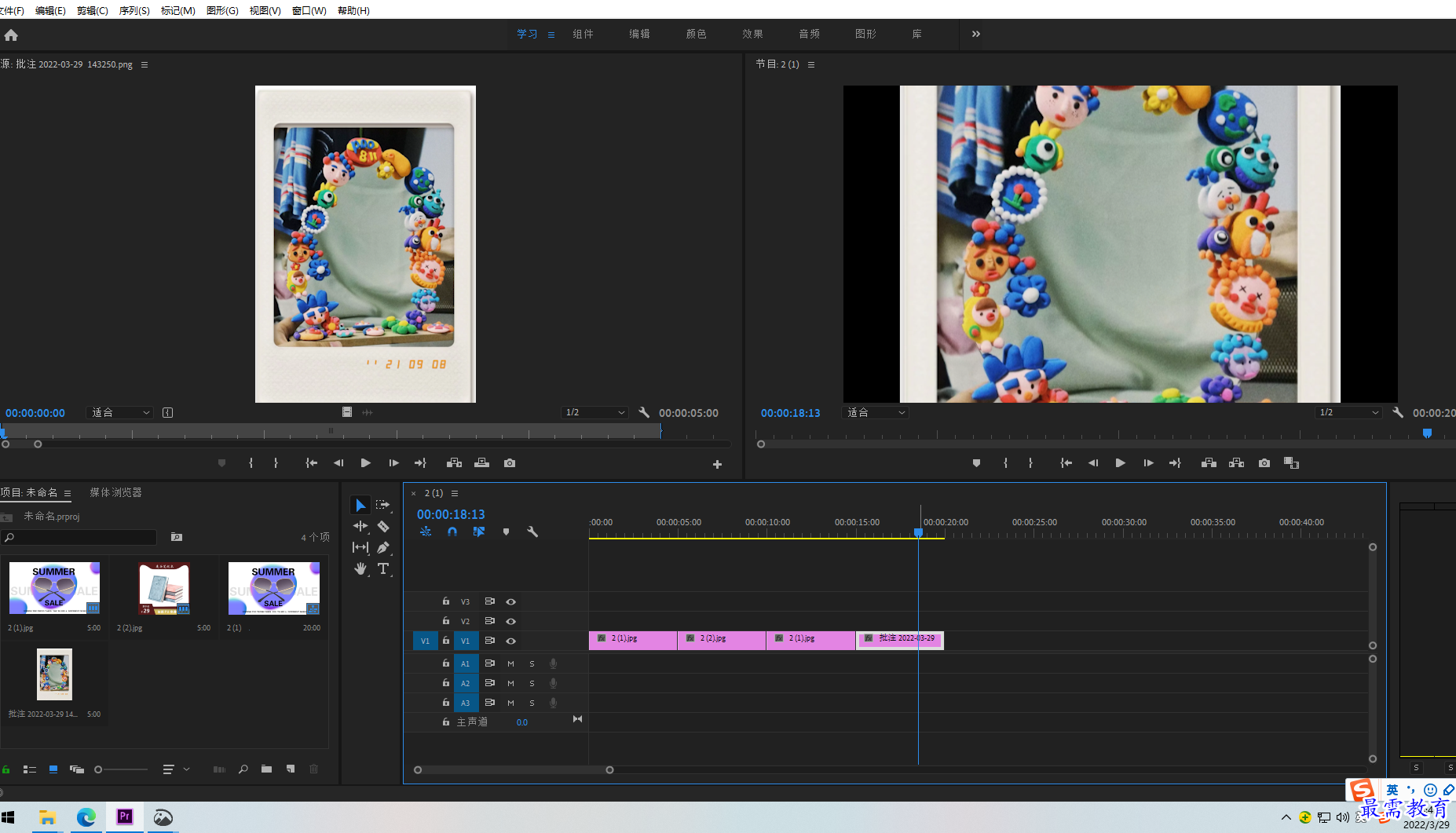This screenshot has width=1456, height=833.
Task: Open 剪辑(C) menu
Action: click(x=93, y=10)
